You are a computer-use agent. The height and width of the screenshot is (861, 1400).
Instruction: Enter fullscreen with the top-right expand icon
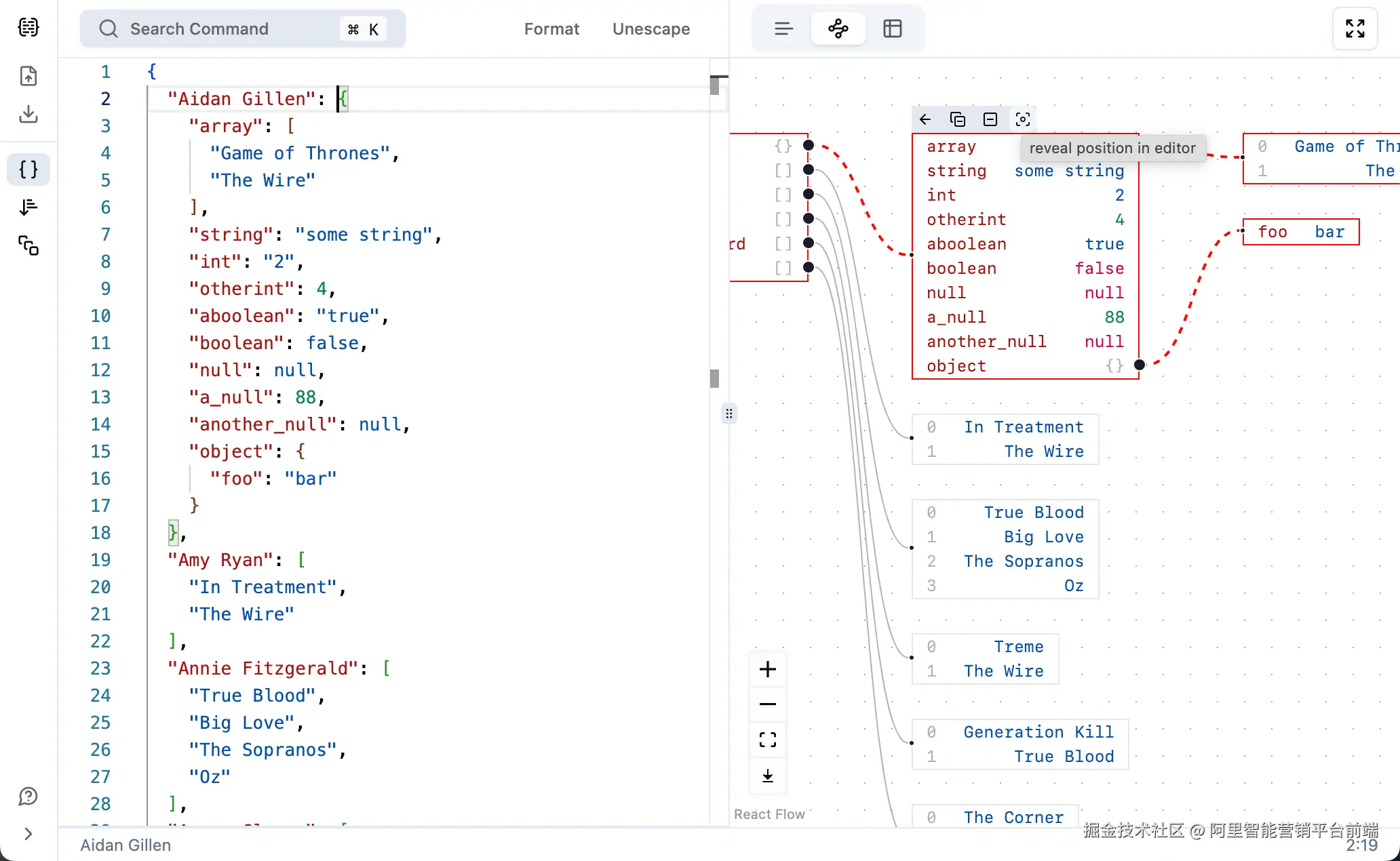1355,28
